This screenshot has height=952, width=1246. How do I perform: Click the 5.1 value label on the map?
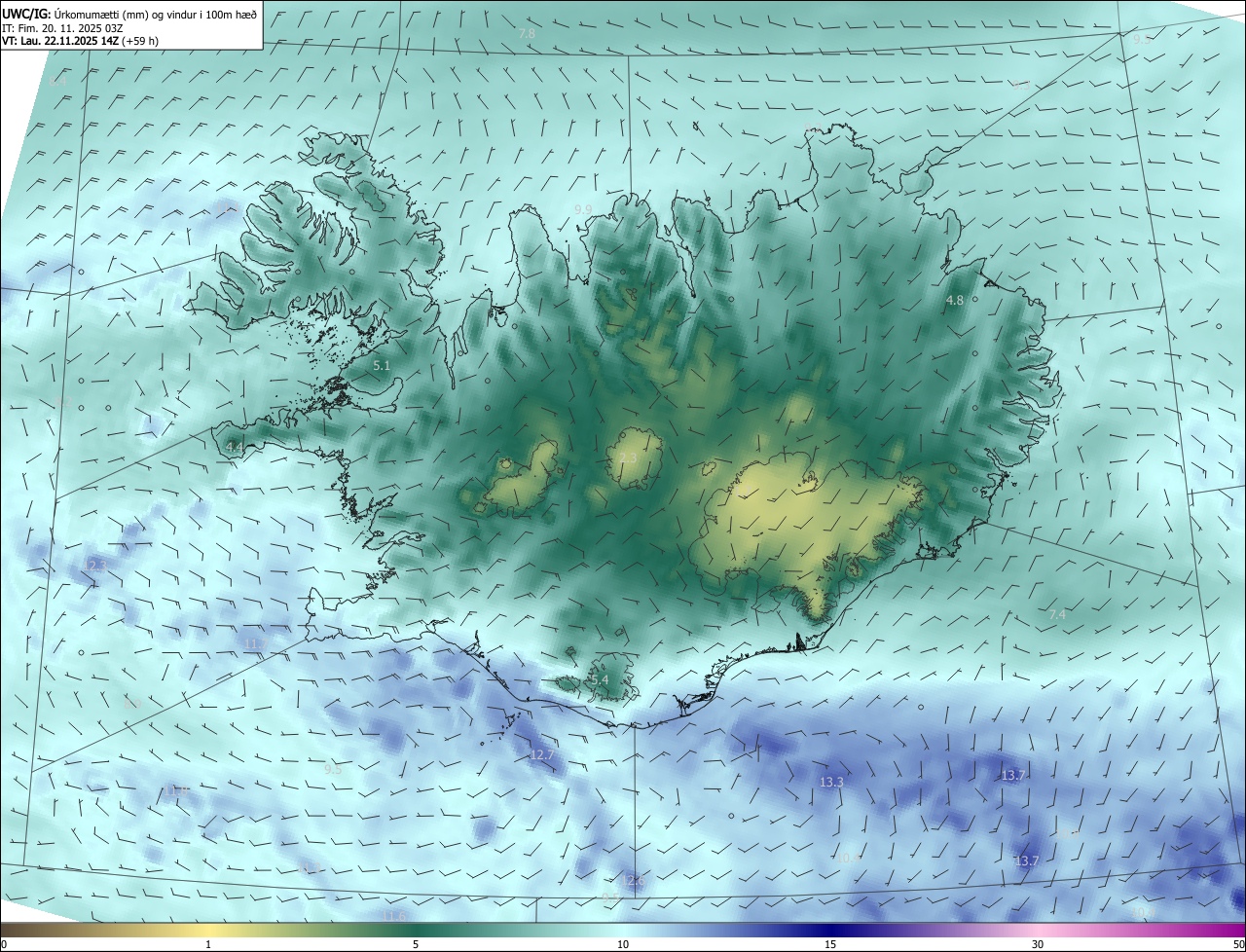(x=382, y=366)
